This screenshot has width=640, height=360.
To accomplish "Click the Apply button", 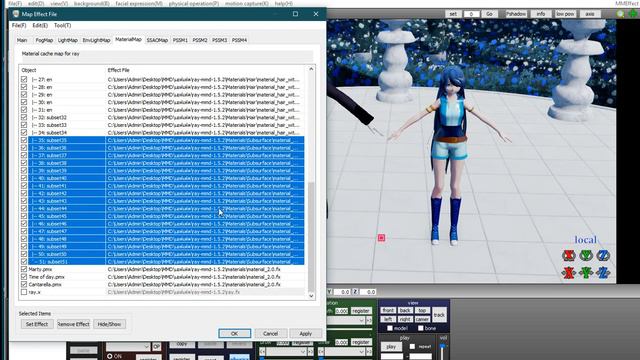I will [x=306, y=333].
